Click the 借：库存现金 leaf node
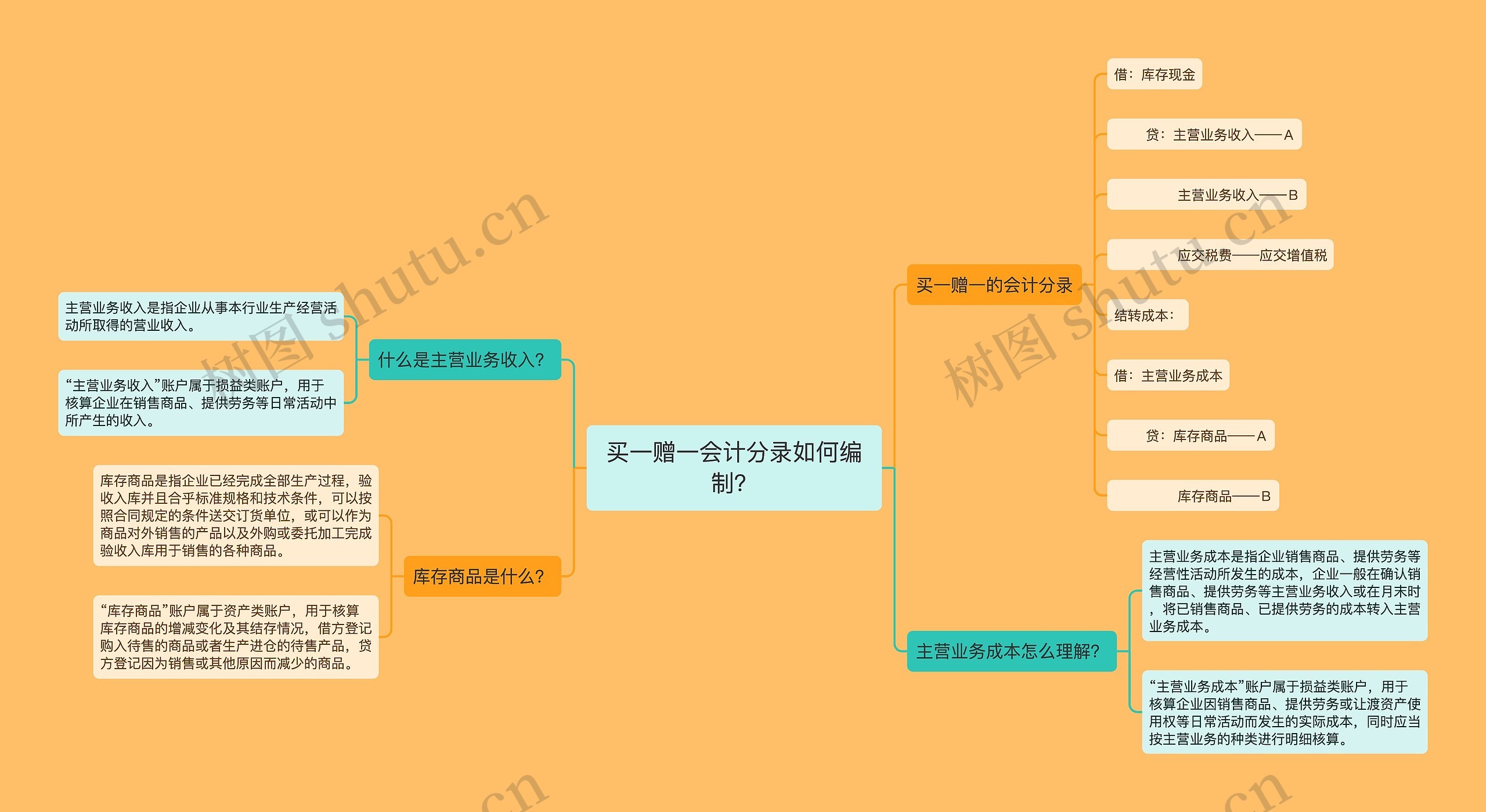This screenshot has height=812, width=1486. [x=1155, y=74]
